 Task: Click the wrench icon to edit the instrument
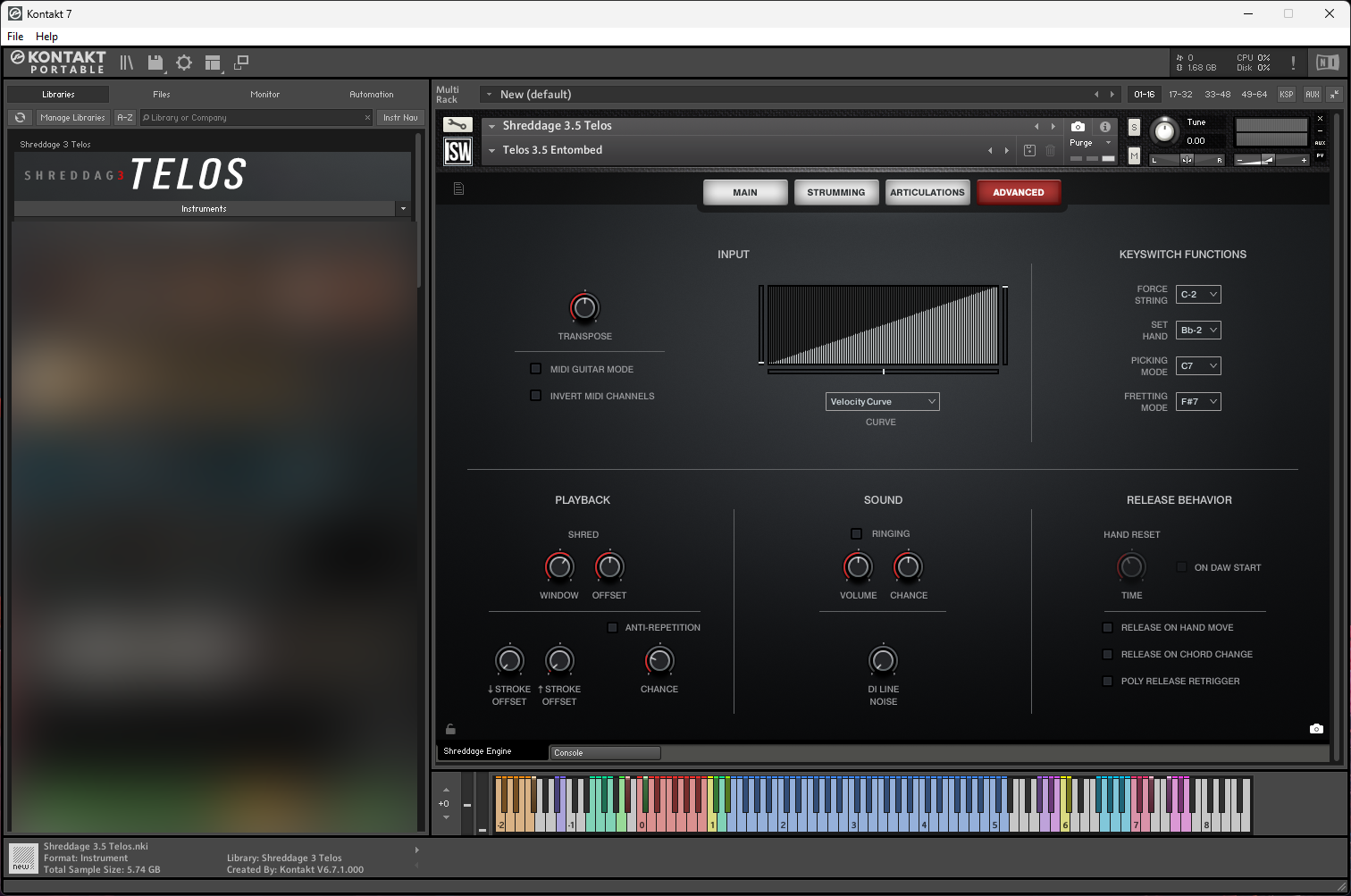pyautogui.click(x=457, y=125)
